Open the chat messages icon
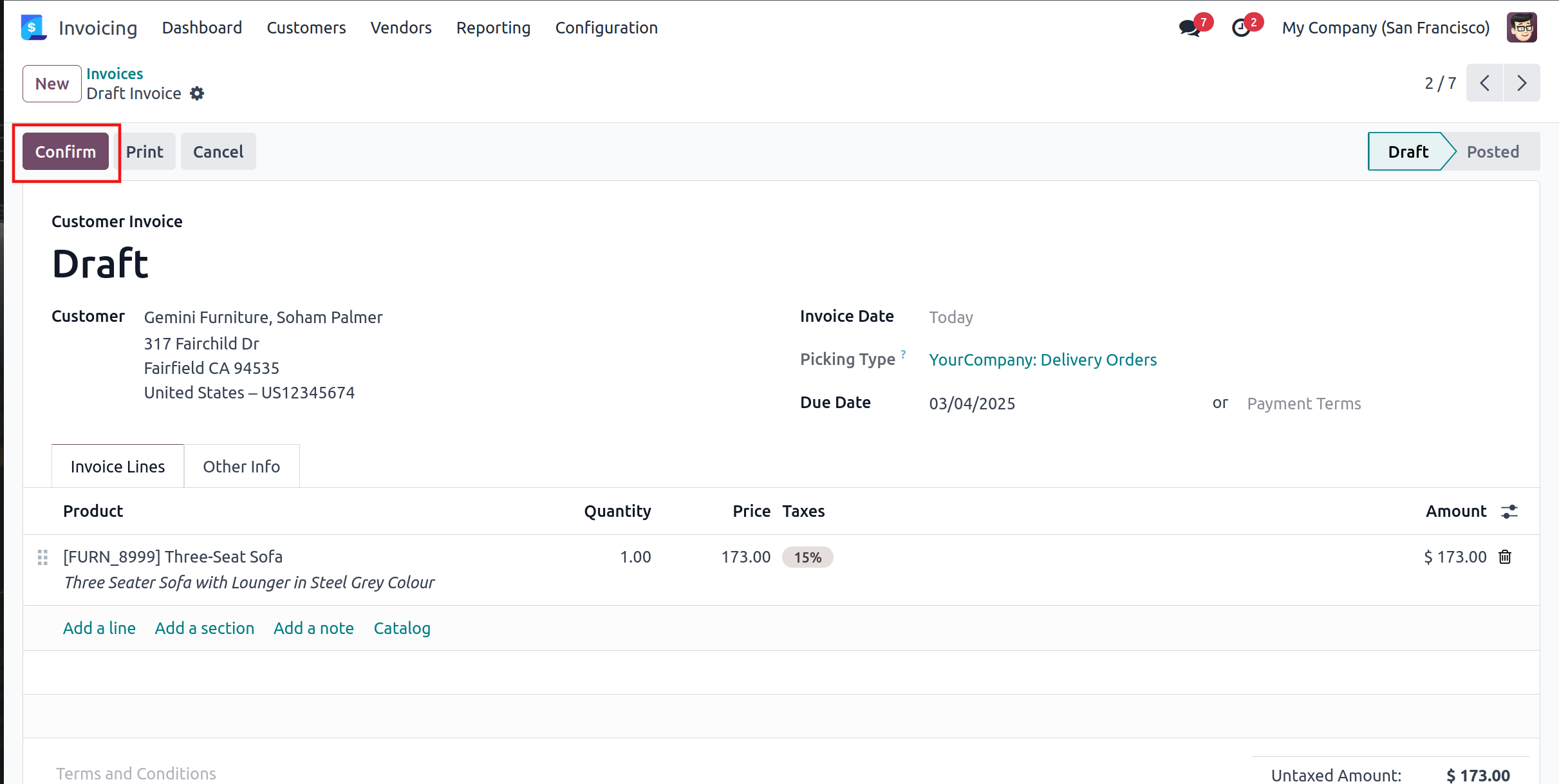 1190,28
